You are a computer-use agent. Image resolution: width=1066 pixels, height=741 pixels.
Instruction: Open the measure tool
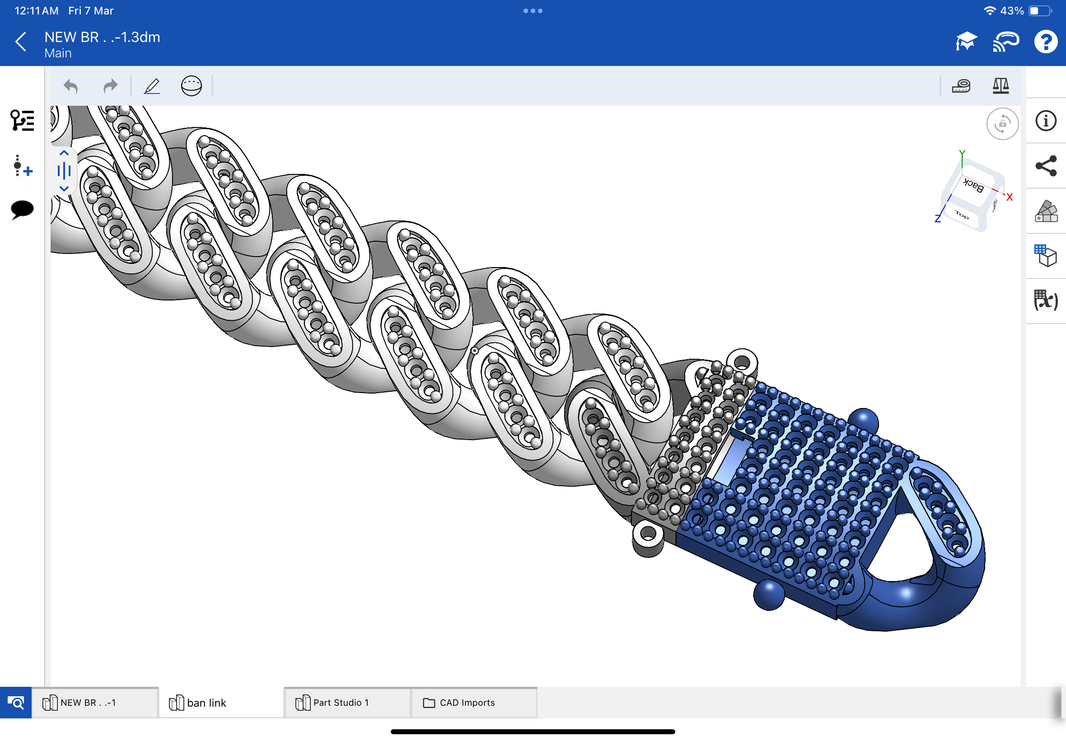click(x=960, y=86)
